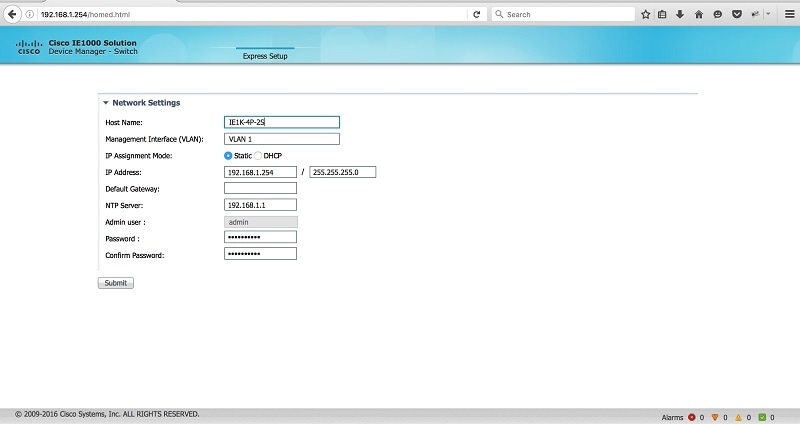View orange major alarms icon
Screen dimensions: 800x424
click(x=715, y=417)
